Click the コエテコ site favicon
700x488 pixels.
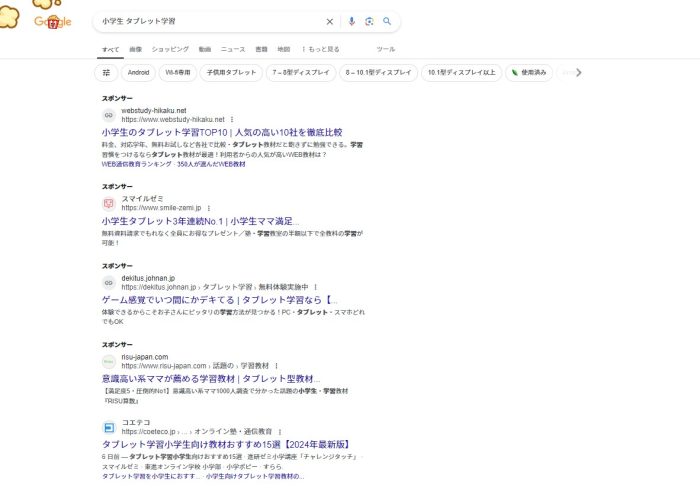click(x=108, y=427)
